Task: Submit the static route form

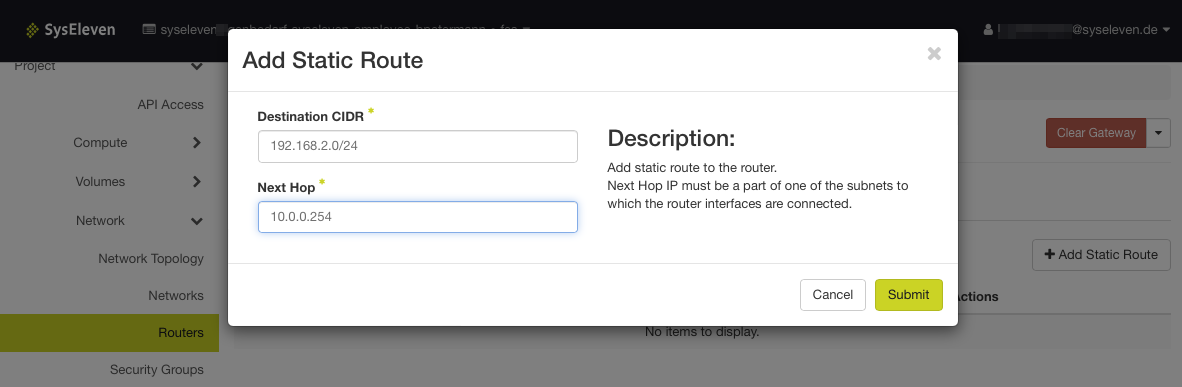Action: 908,295
